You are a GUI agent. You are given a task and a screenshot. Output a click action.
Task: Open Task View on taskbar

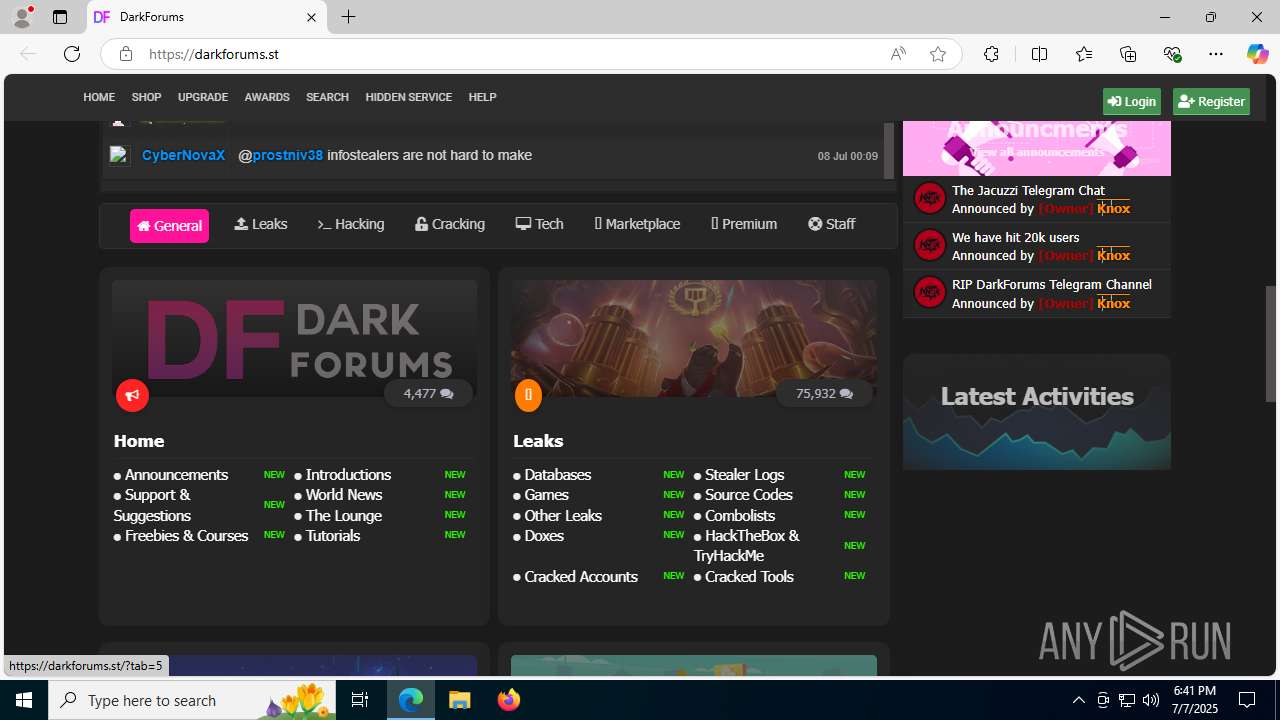360,700
